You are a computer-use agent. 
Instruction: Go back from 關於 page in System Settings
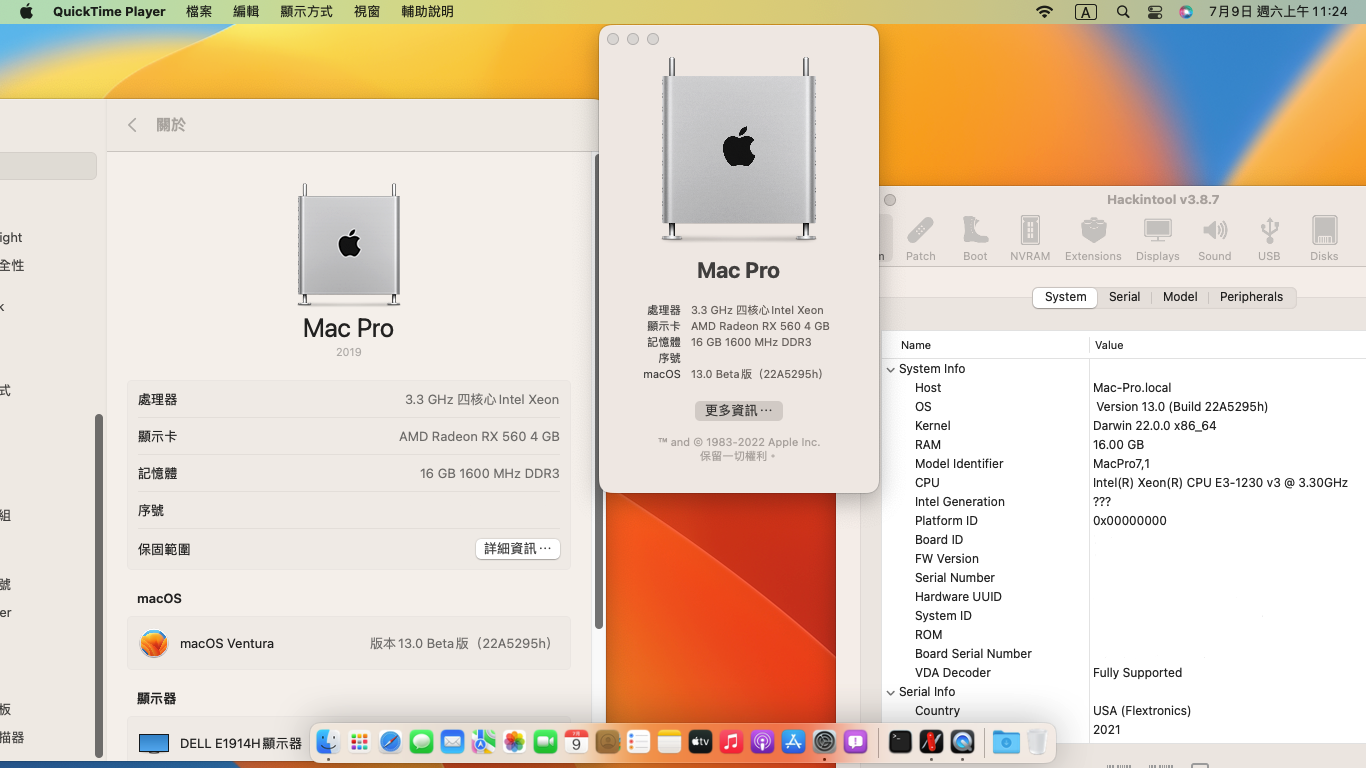132,125
